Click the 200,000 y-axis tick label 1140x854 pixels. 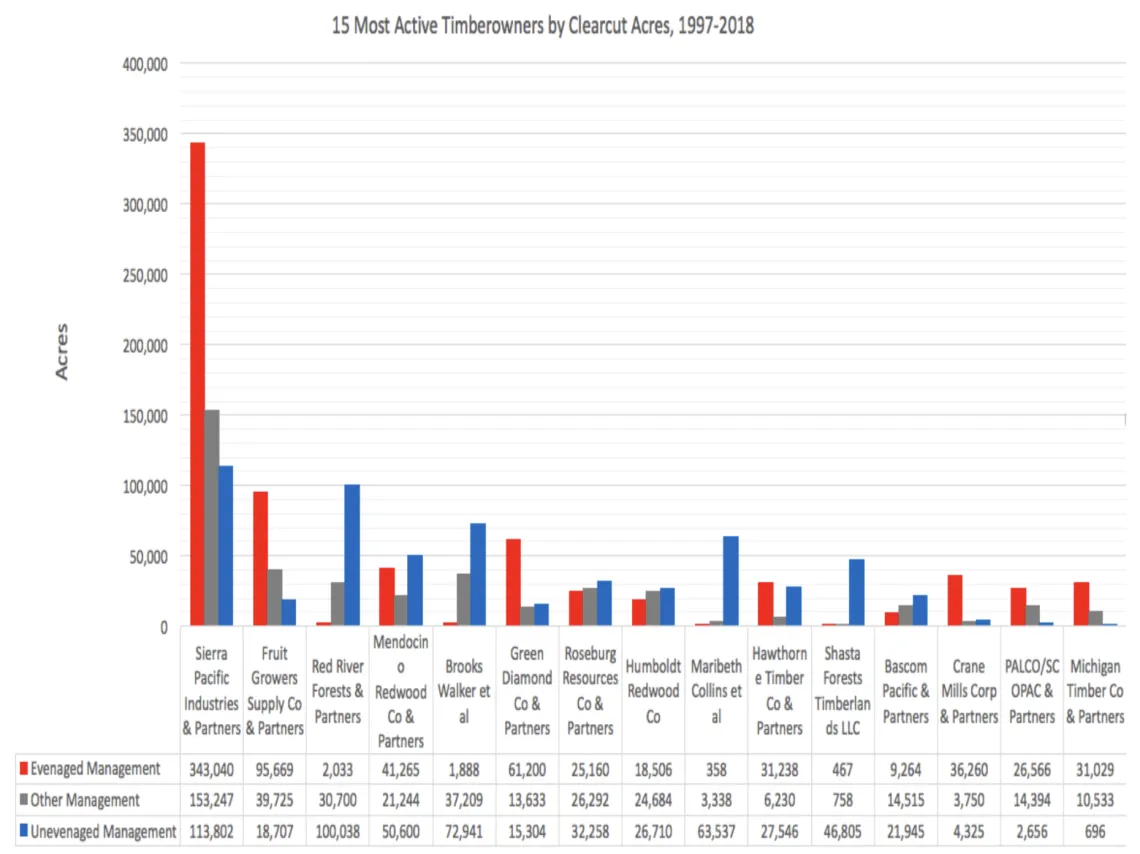pyautogui.click(x=145, y=346)
